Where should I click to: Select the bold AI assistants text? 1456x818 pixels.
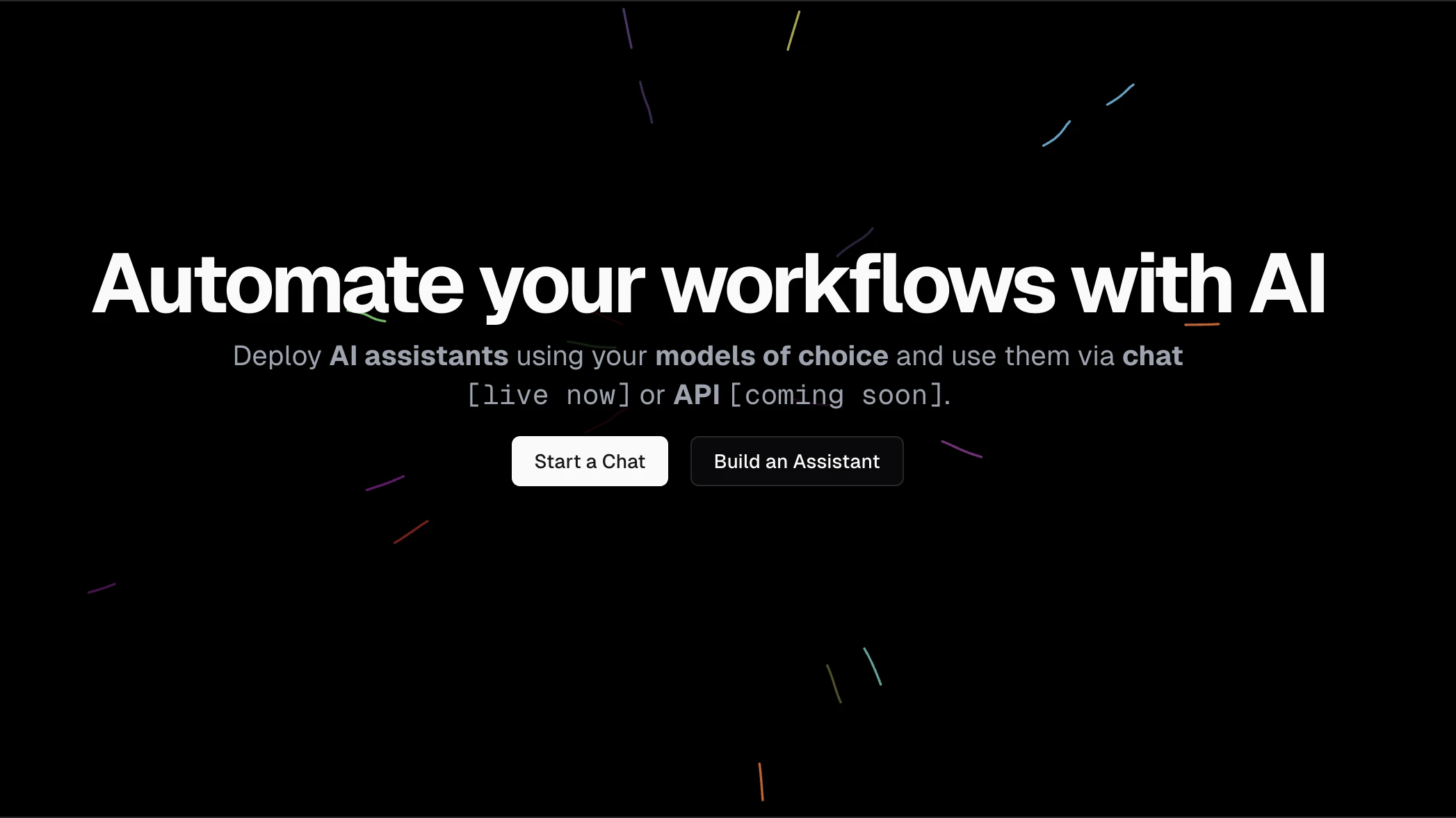(419, 356)
